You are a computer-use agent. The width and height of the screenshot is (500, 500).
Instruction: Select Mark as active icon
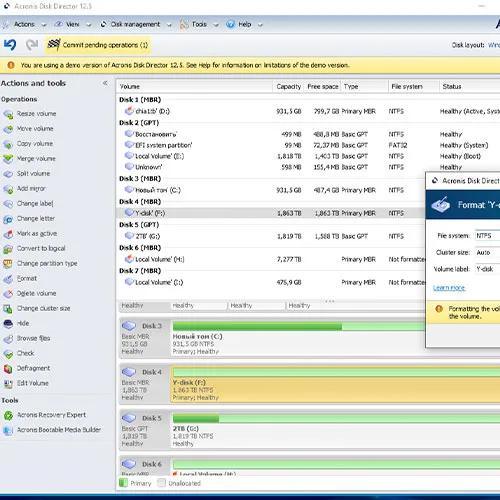tap(8, 234)
